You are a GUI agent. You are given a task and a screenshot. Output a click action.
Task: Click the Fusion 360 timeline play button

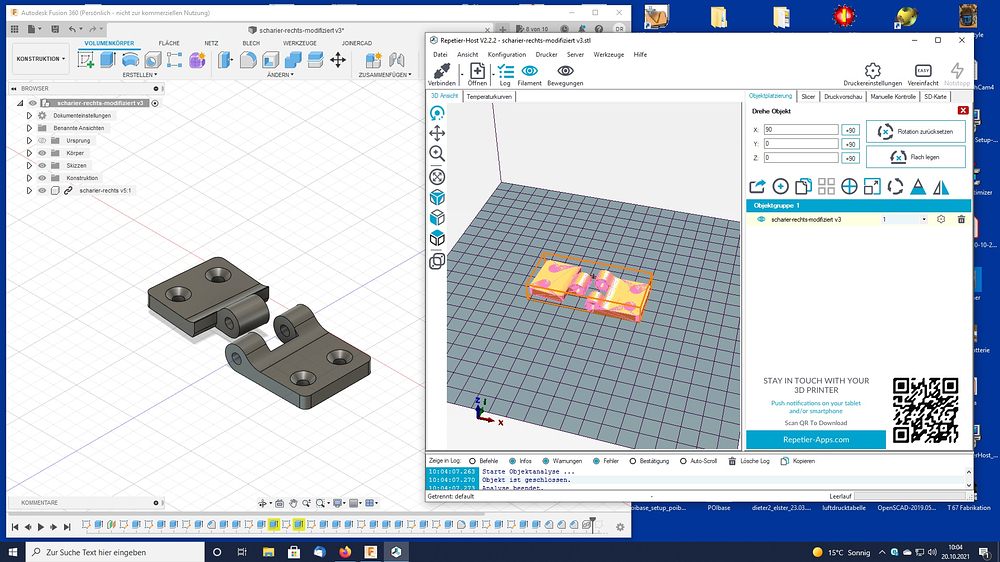(41, 527)
